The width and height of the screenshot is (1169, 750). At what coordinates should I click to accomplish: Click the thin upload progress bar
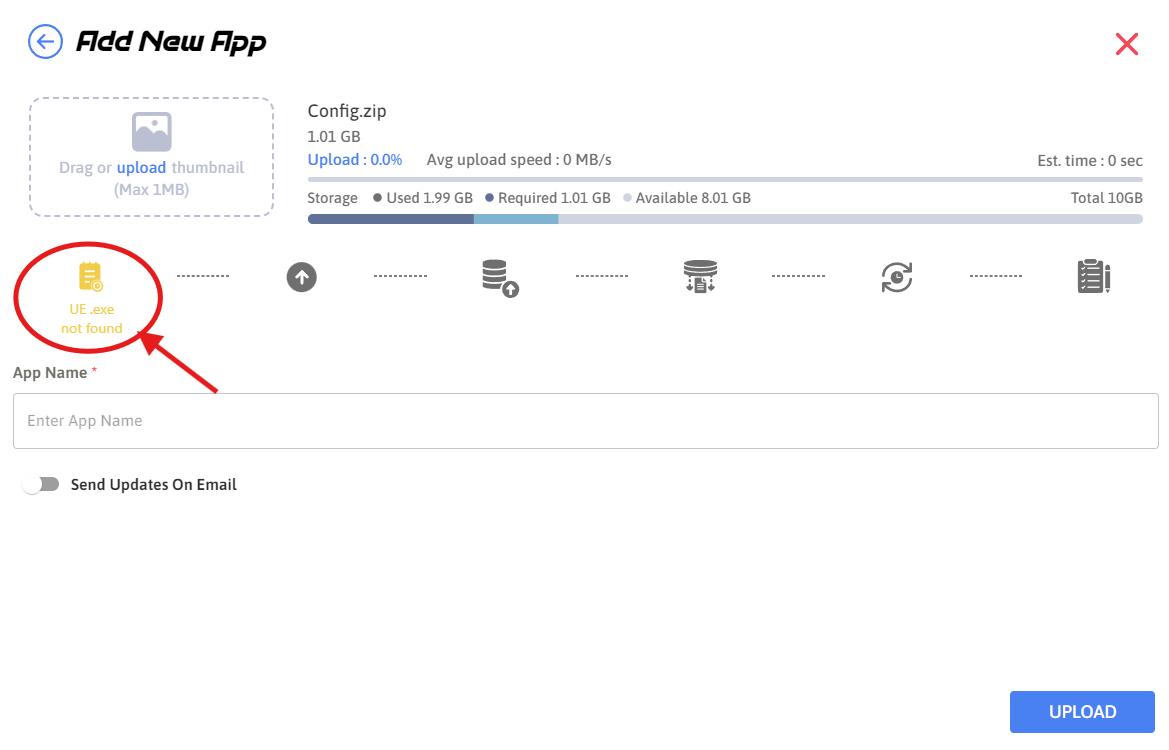(724, 180)
